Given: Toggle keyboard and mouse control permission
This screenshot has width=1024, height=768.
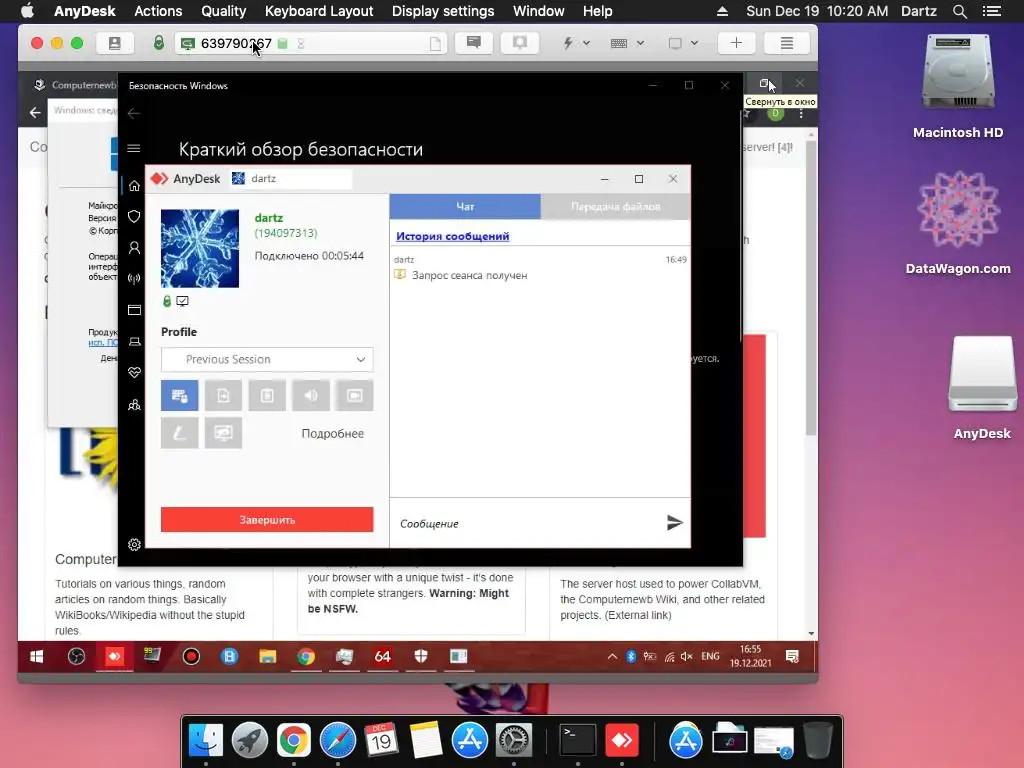Looking at the screenshot, I should coord(180,395).
